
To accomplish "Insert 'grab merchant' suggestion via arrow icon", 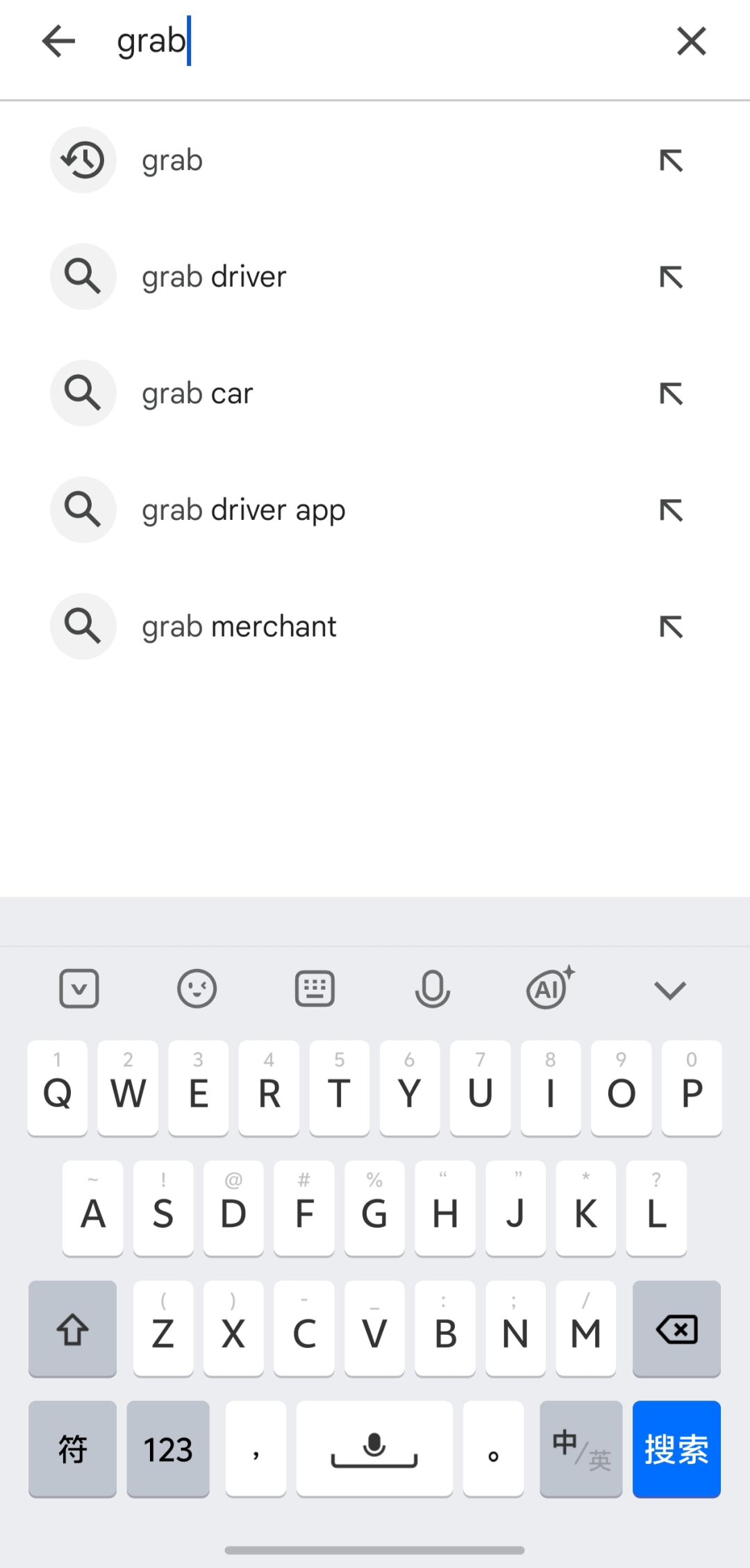I will pos(671,627).
